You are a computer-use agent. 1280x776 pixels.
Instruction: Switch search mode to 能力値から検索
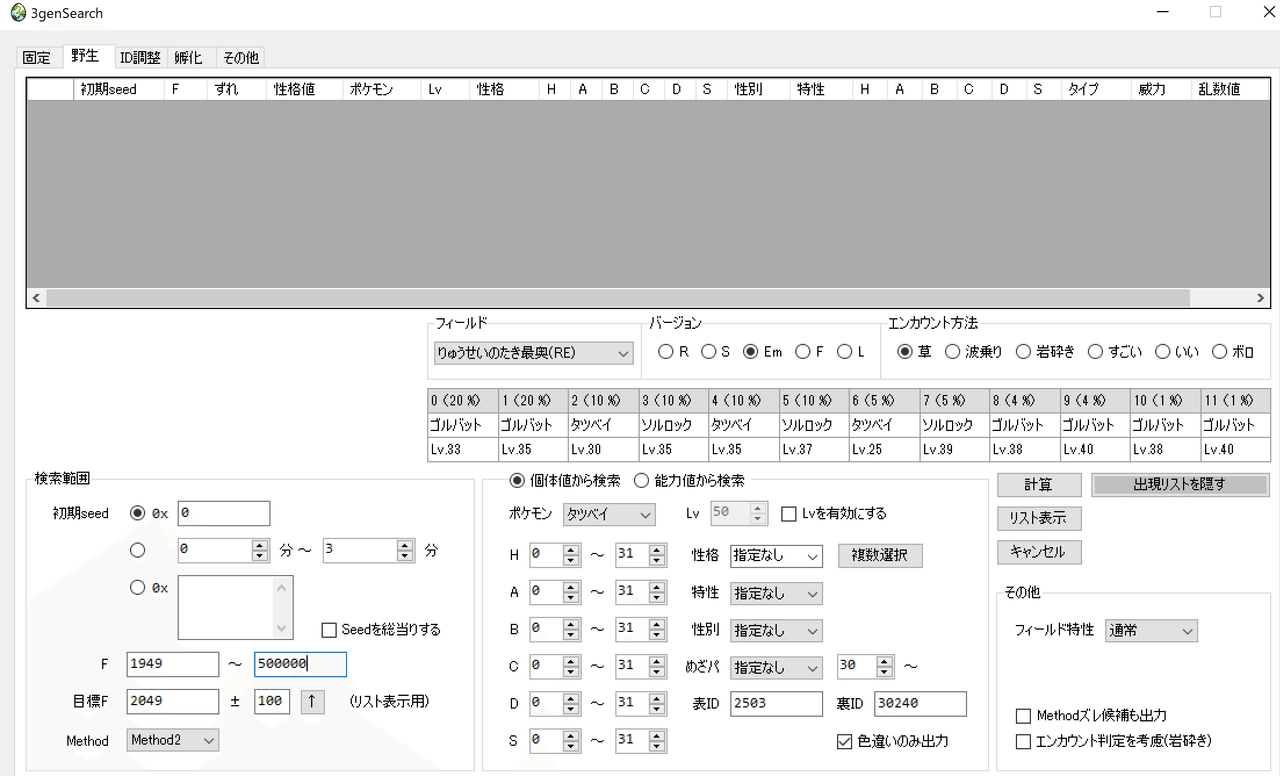pyautogui.click(x=641, y=479)
